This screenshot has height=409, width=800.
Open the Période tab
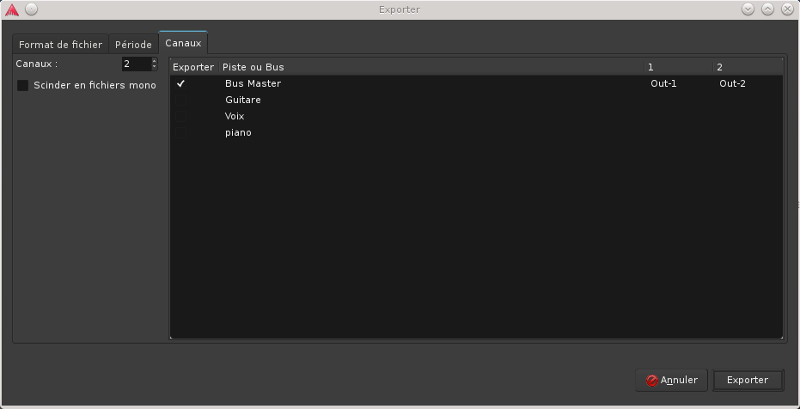[x=133, y=45]
